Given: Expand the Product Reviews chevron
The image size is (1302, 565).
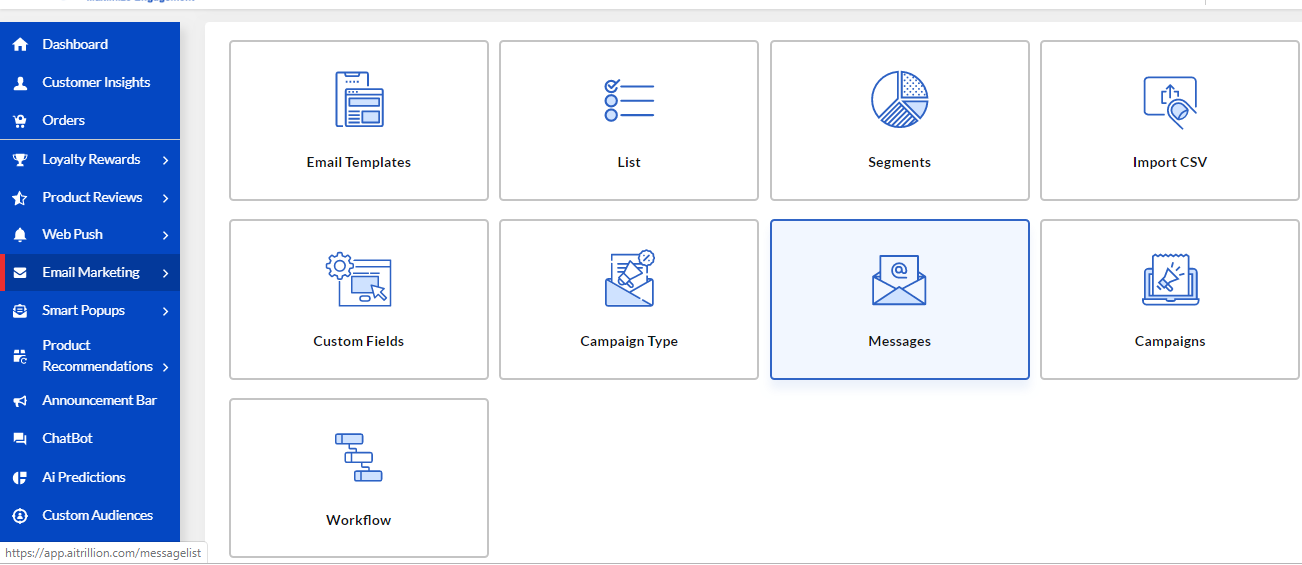Looking at the screenshot, I should [165, 198].
